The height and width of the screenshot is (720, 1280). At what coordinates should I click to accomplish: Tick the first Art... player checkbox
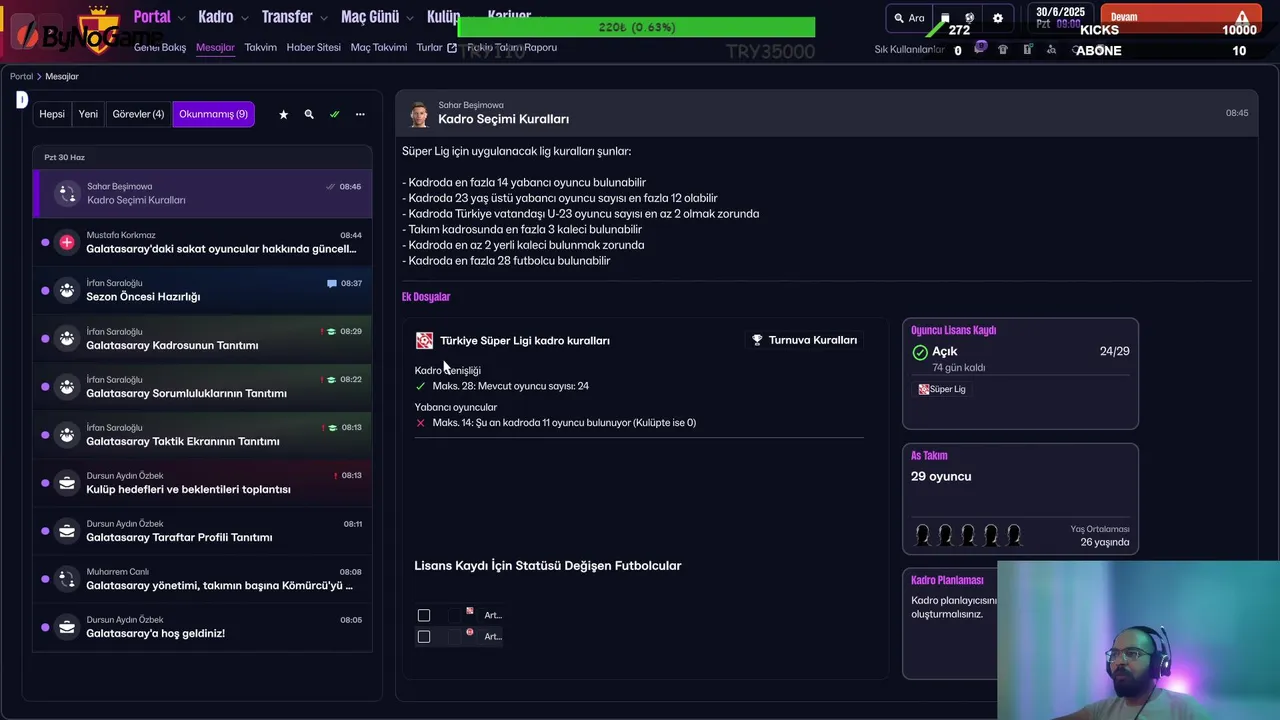click(424, 615)
